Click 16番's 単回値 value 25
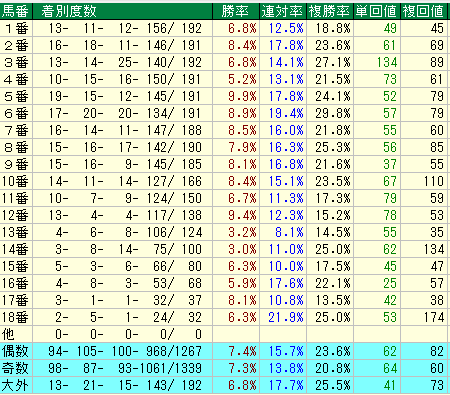Viewport: 450px width, 395px height. click(x=390, y=283)
